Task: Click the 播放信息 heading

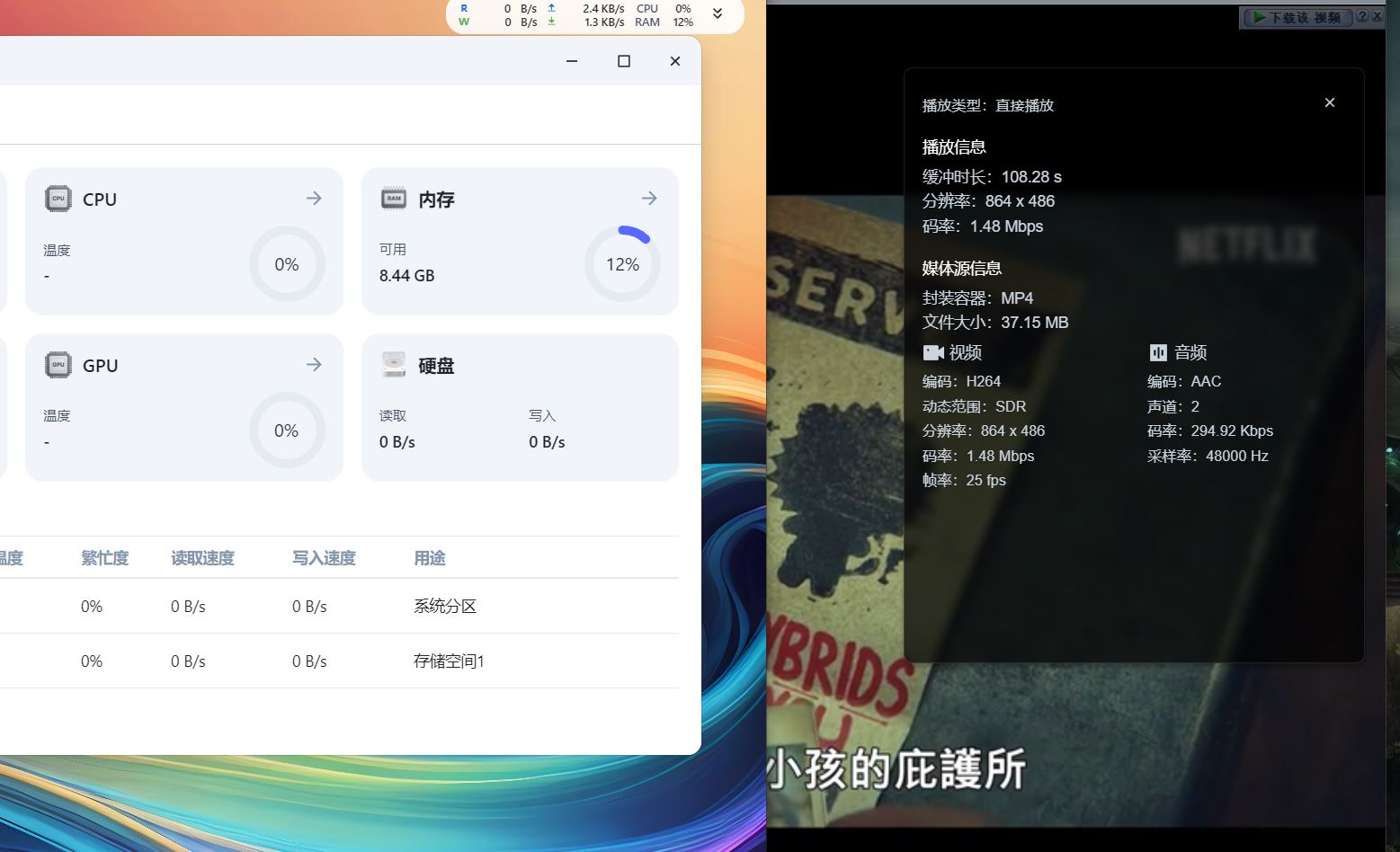Action: pos(954,147)
